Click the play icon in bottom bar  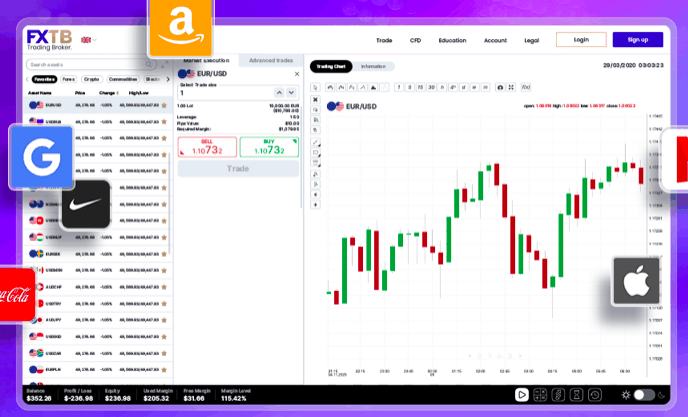point(521,395)
